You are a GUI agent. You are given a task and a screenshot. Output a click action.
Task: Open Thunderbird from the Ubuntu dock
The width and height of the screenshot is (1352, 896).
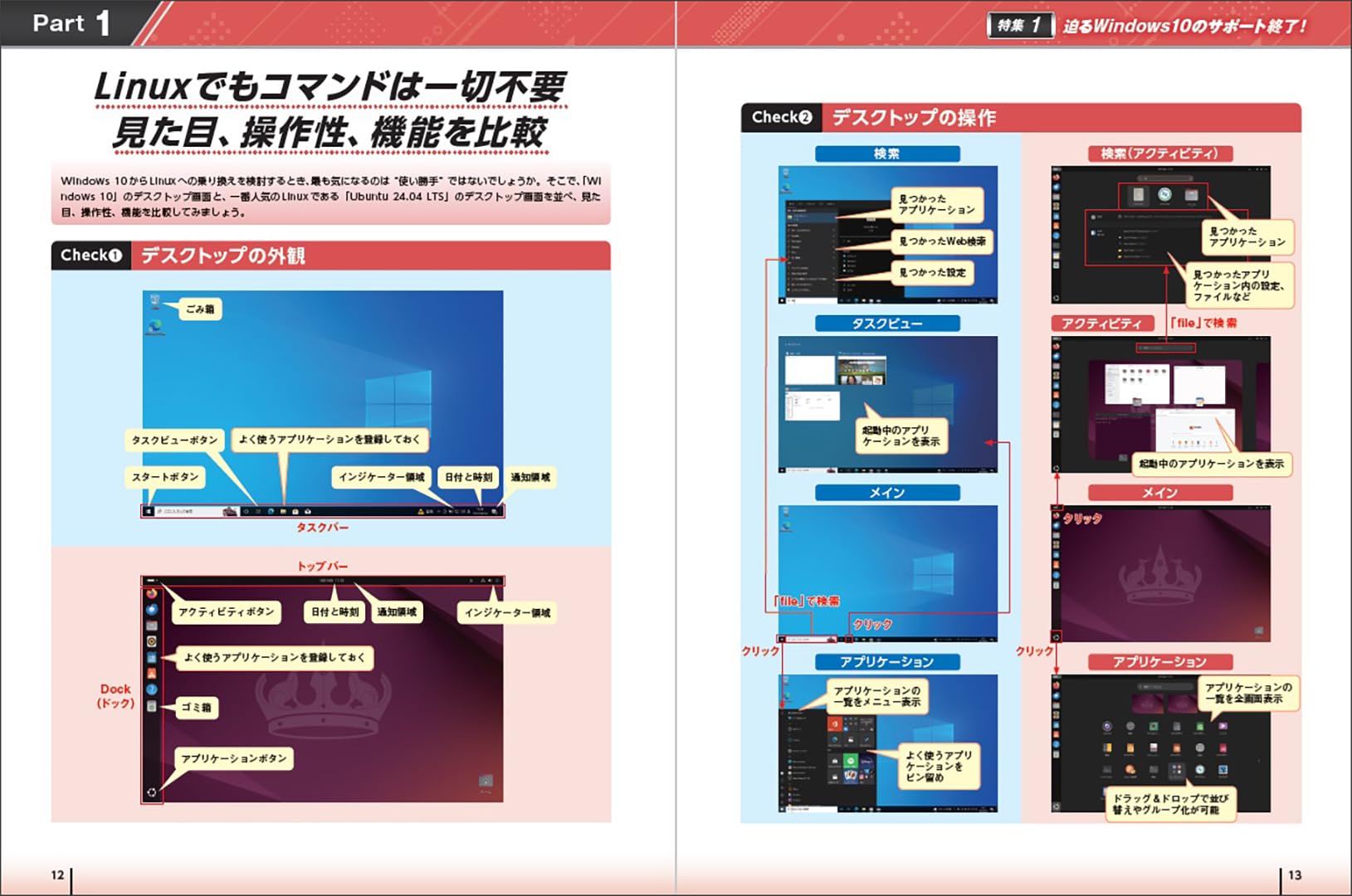tap(153, 610)
